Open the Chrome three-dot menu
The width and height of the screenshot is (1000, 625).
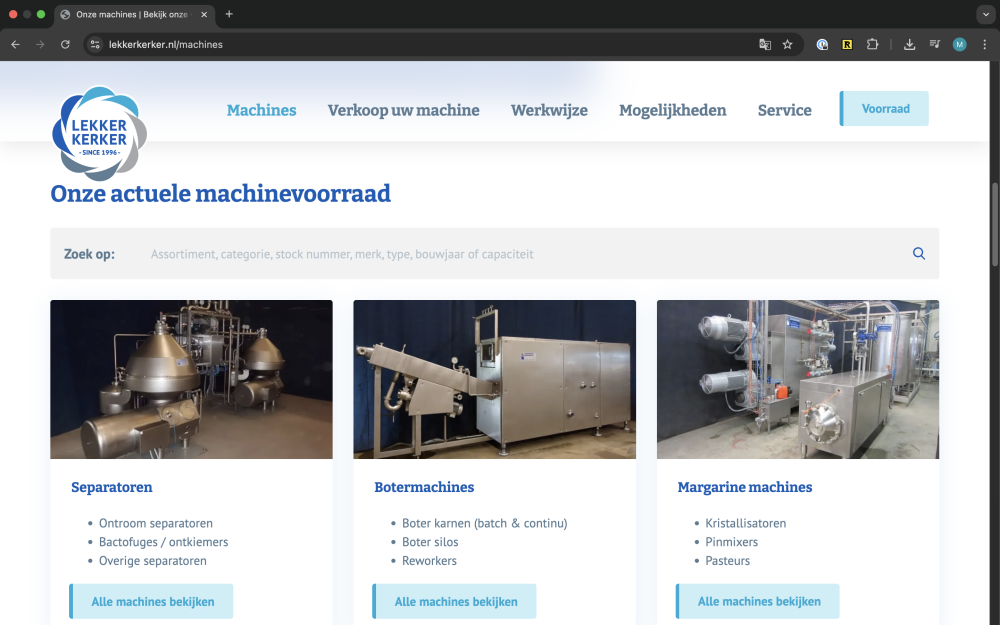click(985, 44)
